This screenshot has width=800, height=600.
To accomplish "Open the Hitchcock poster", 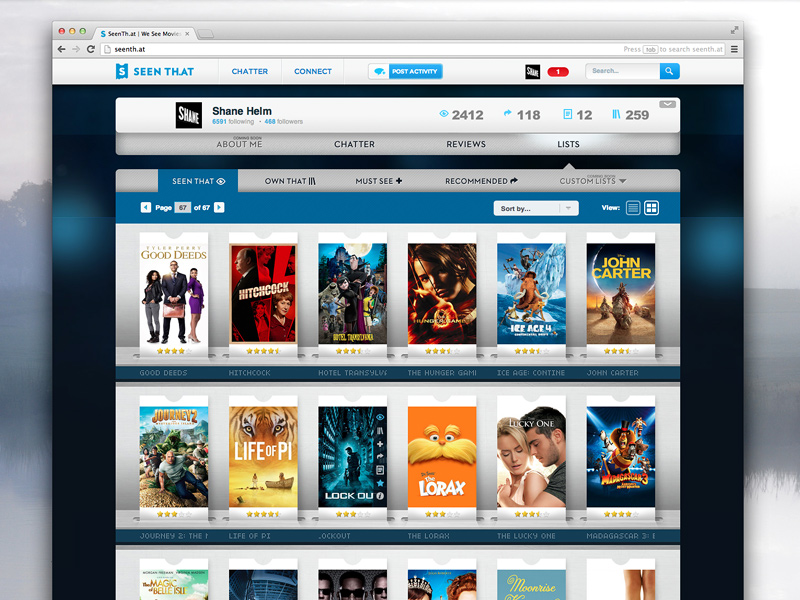I will tap(263, 293).
